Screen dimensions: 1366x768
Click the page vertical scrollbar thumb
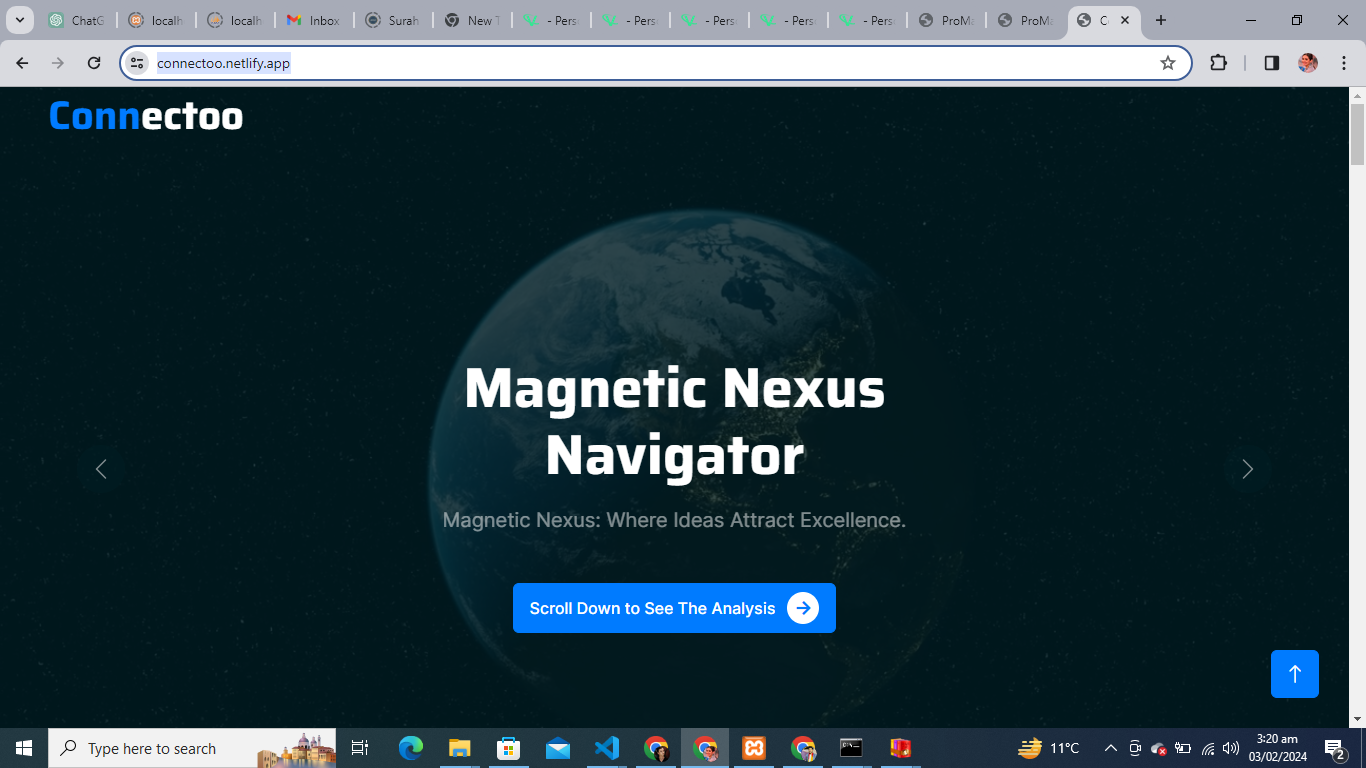(x=1357, y=135)
